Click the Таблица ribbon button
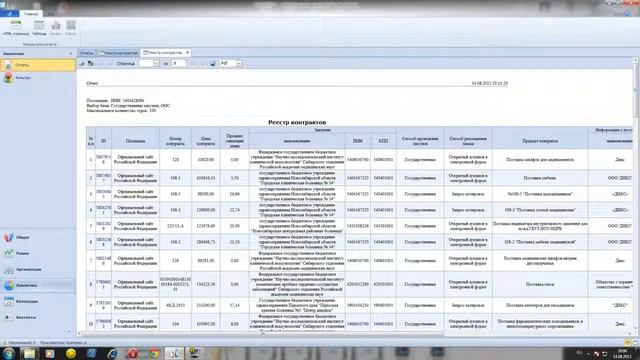Screen dimensions: 640x360 pyautogui.click(x=39, y=28)
